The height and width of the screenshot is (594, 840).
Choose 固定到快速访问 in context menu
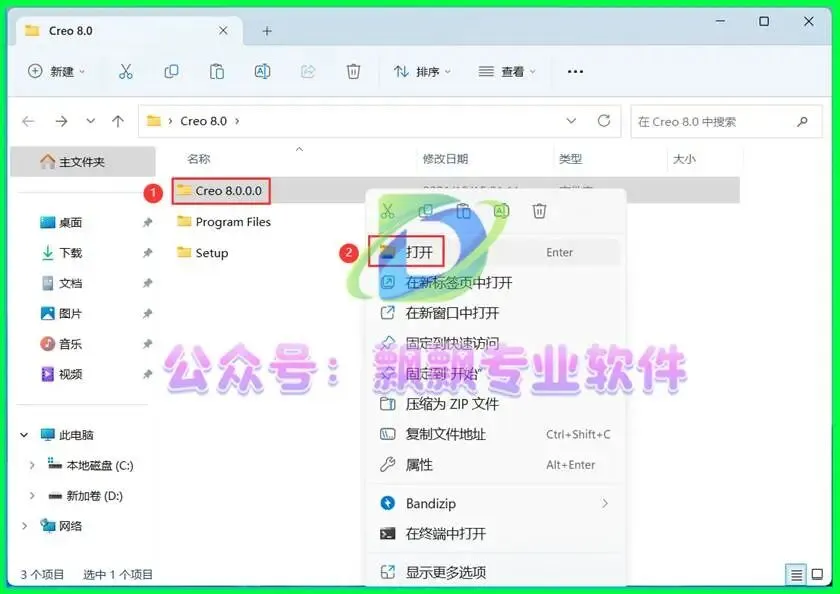[x=496, y=343]
